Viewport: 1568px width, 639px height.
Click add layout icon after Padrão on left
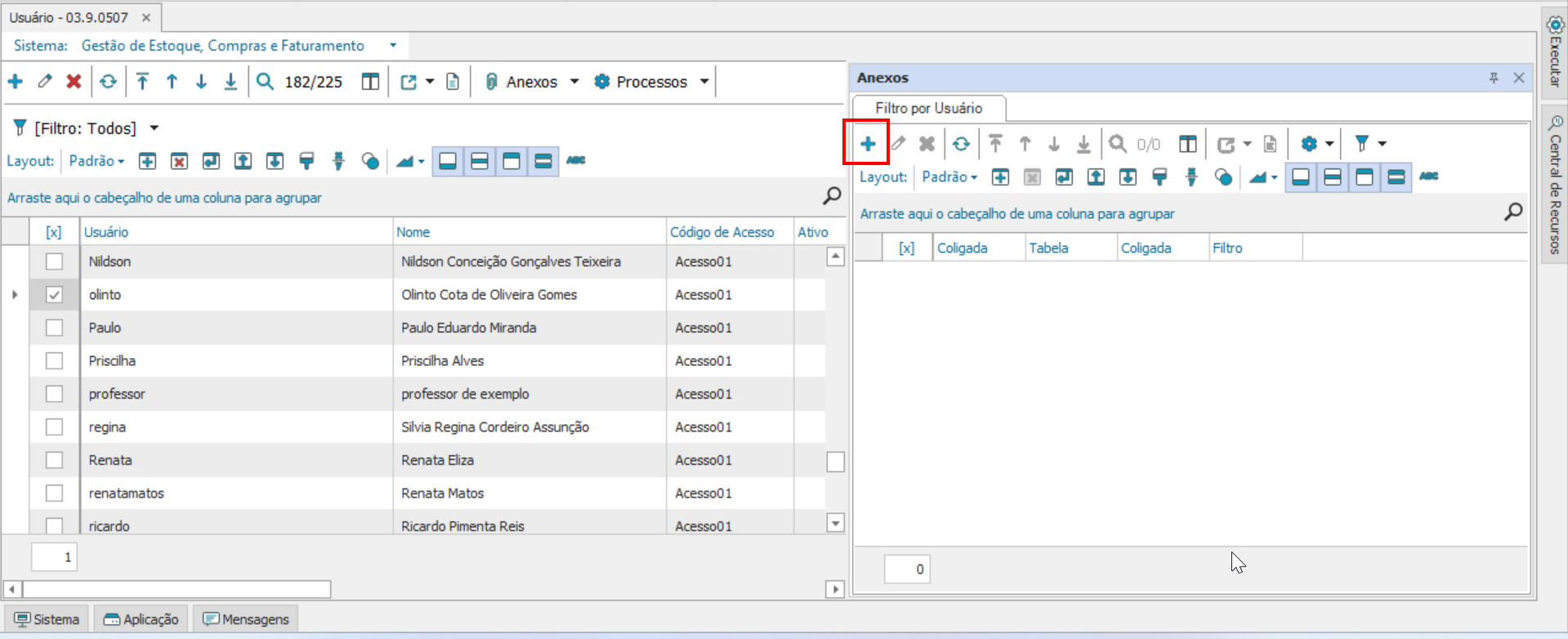click(147, 161)
